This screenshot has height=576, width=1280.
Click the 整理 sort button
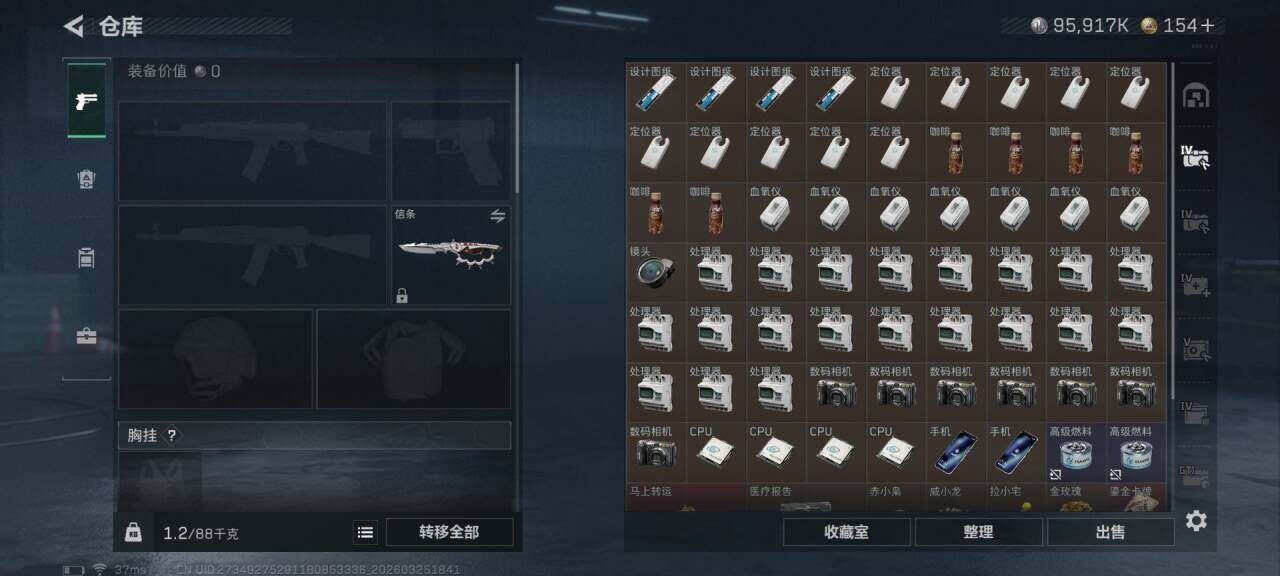click(x=978, y=532)
